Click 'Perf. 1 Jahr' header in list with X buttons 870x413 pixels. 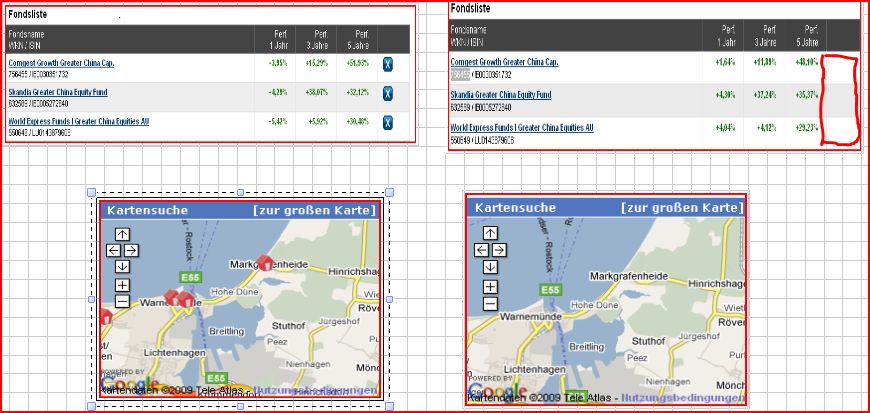281,39
